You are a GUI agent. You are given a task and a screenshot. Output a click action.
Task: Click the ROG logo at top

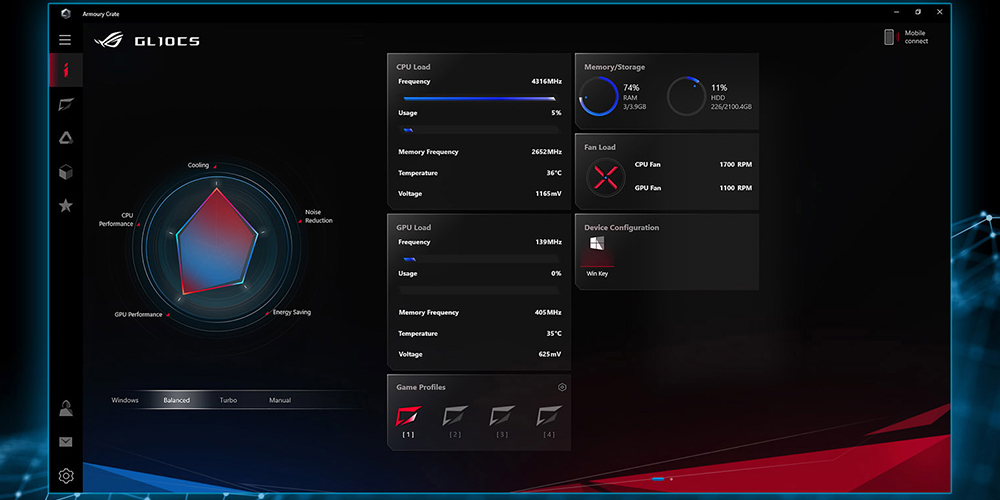[x=109, y=41]
